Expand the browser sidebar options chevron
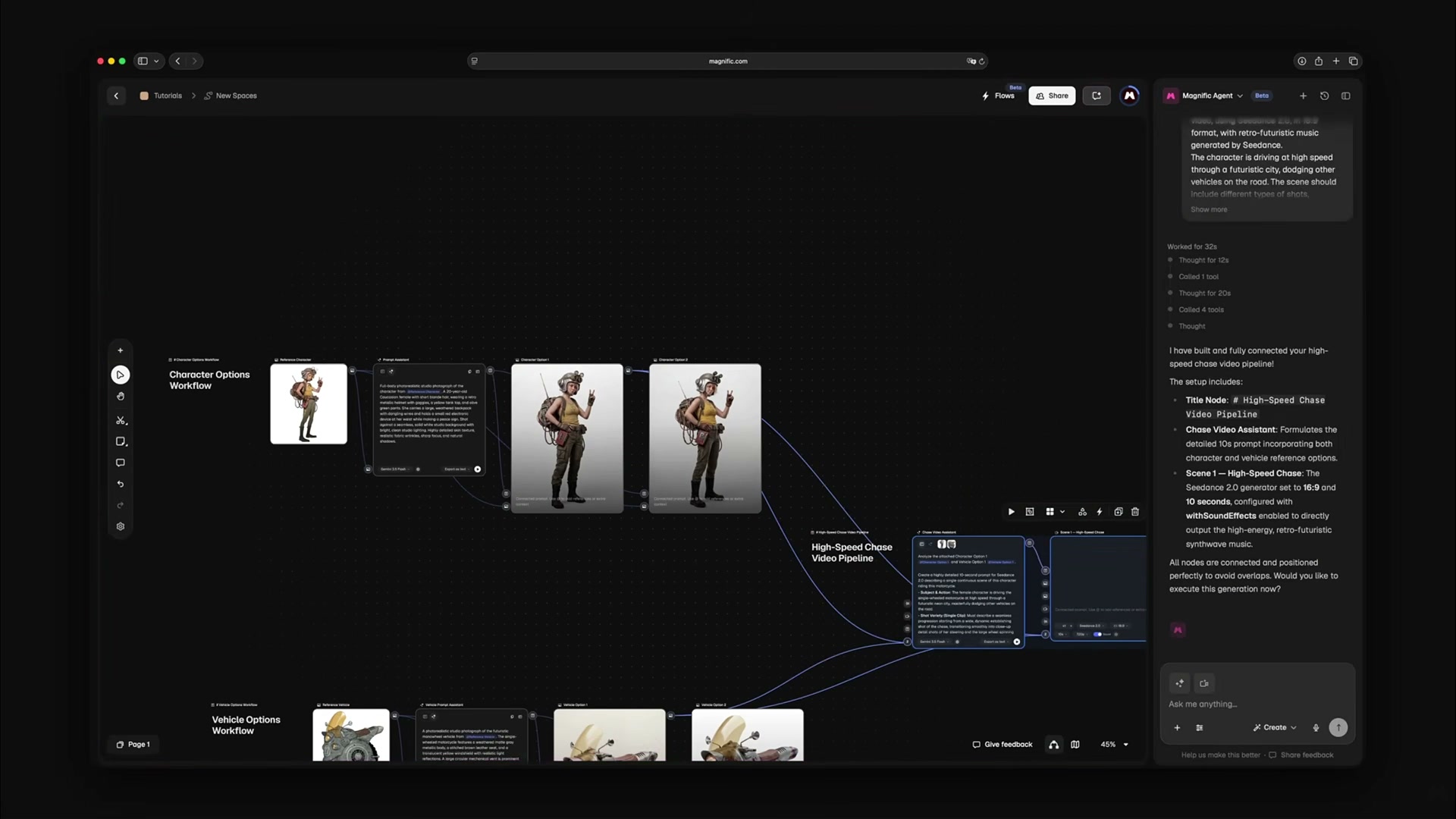Image resolution: width=1456 pixels, height=819 pixels. pos(156,61)
